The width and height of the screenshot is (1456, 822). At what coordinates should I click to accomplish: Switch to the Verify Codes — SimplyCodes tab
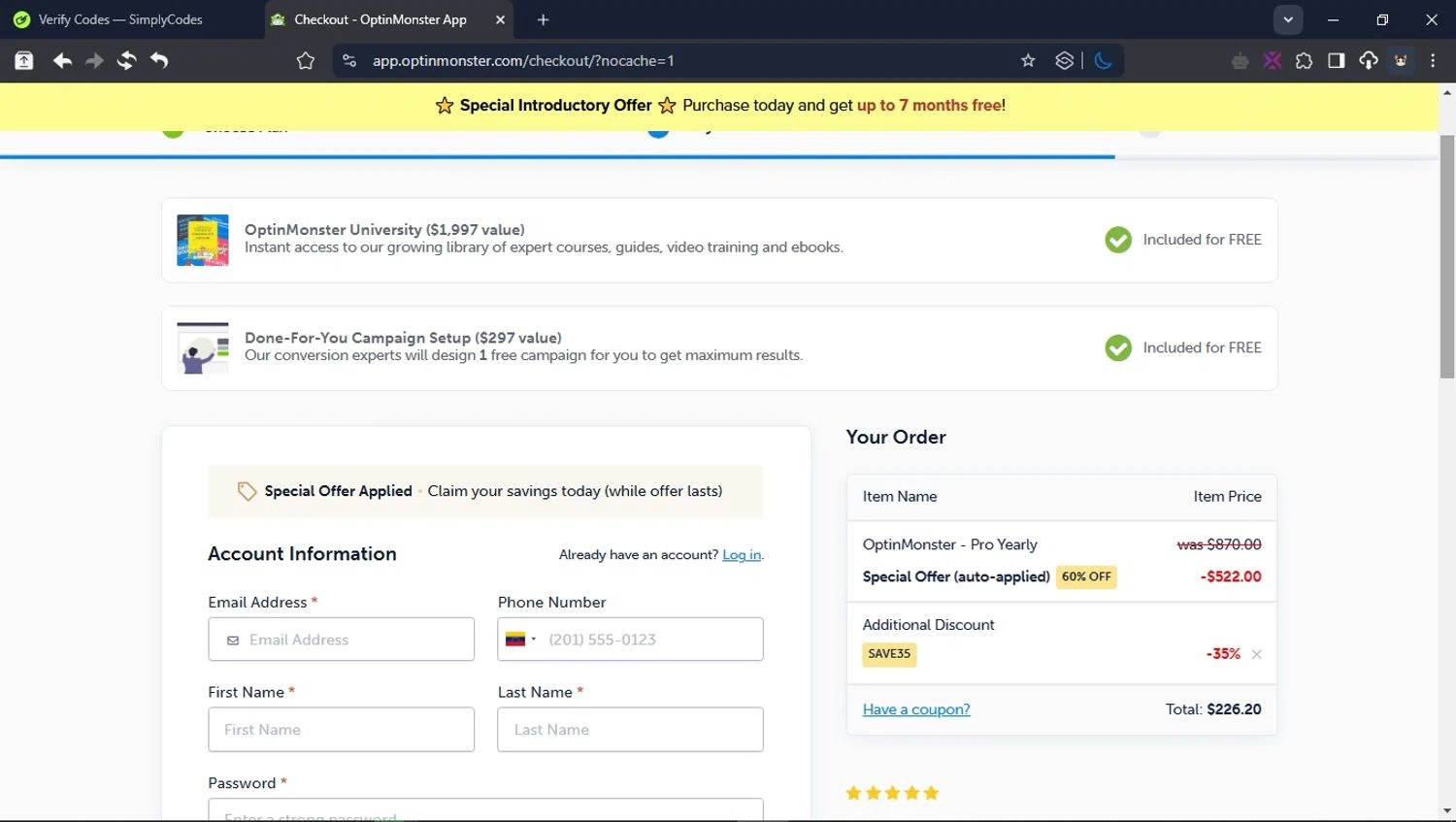pos(132,19)
